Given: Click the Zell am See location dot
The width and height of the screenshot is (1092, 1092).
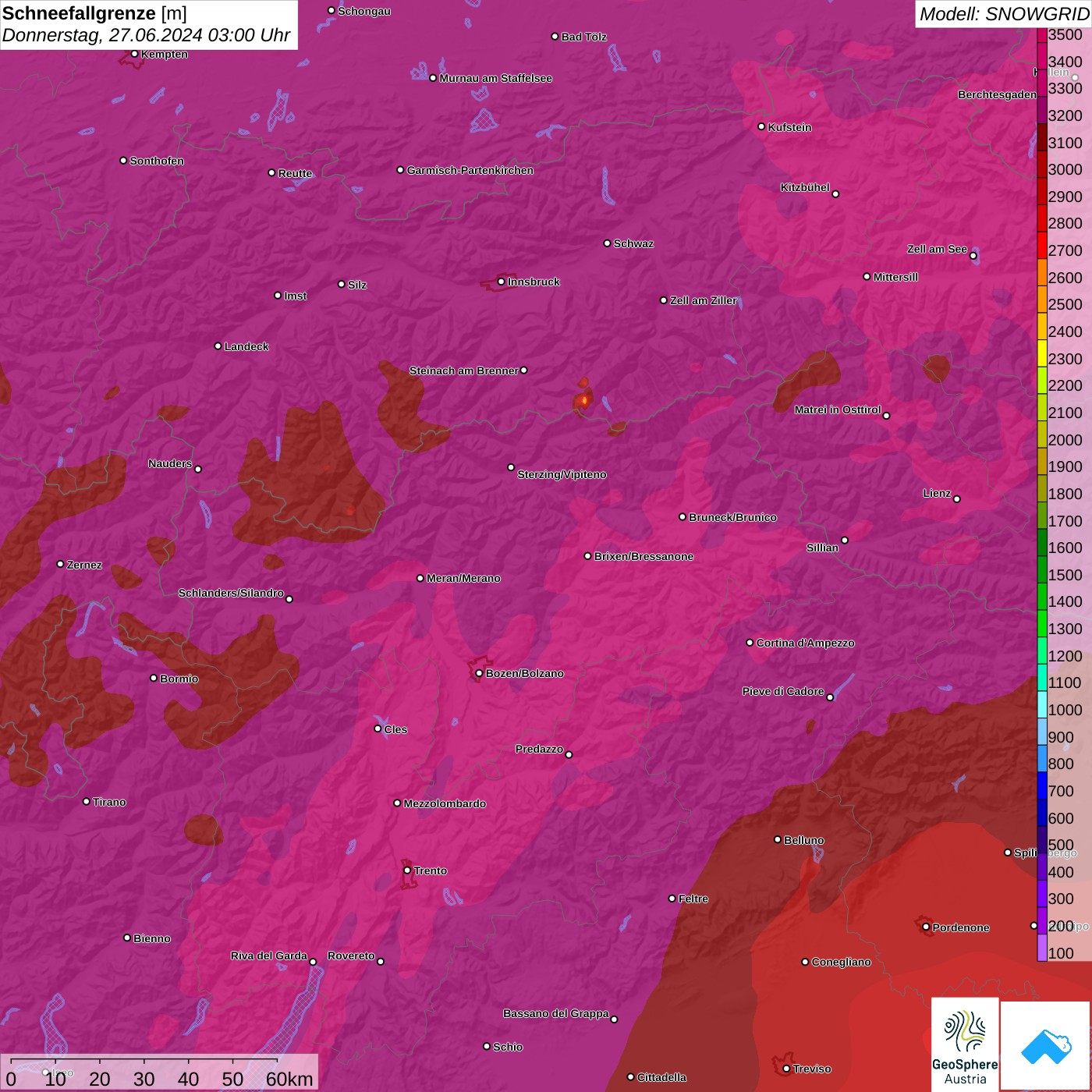Looking at the screenshot, I should 973,256.
